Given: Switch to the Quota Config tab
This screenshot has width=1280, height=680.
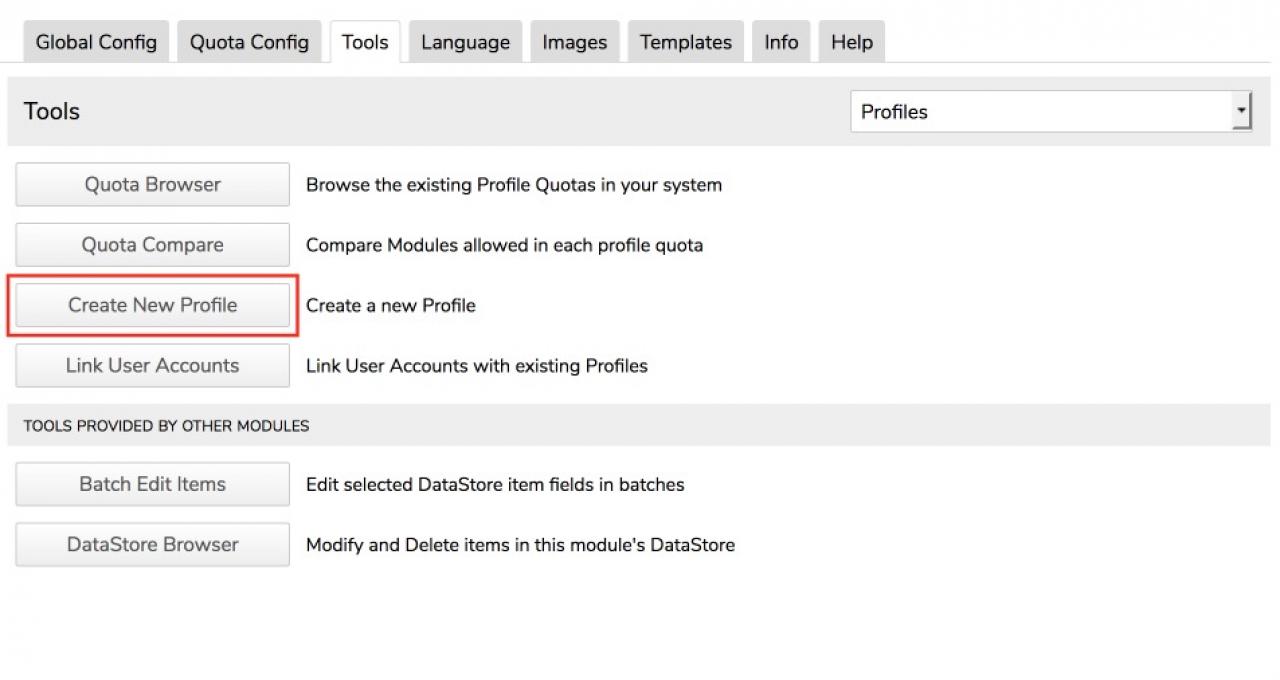Looking at the screenshot, I should (249, 42).
